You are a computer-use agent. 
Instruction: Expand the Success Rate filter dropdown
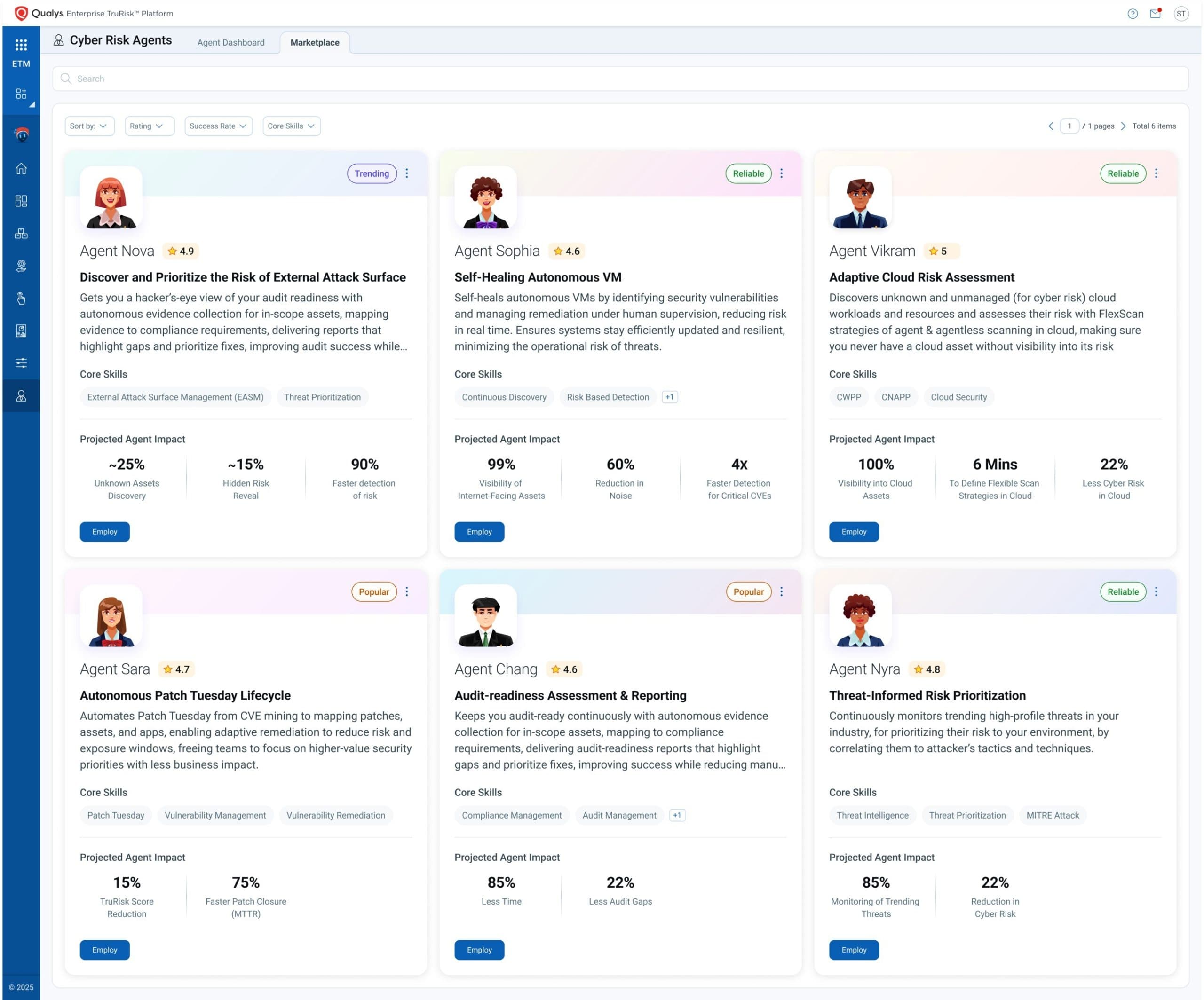tap(218, 126)
